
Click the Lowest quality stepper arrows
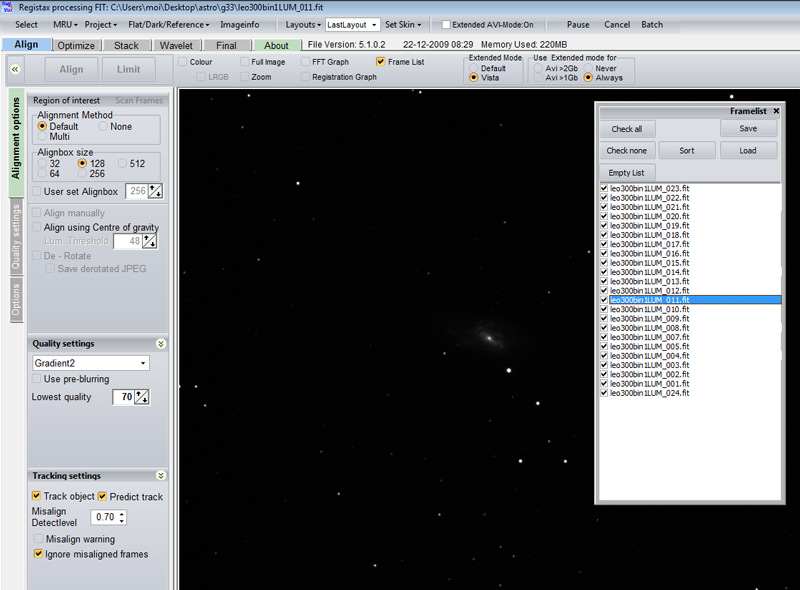pyautogui.click(x=142, y=397)
